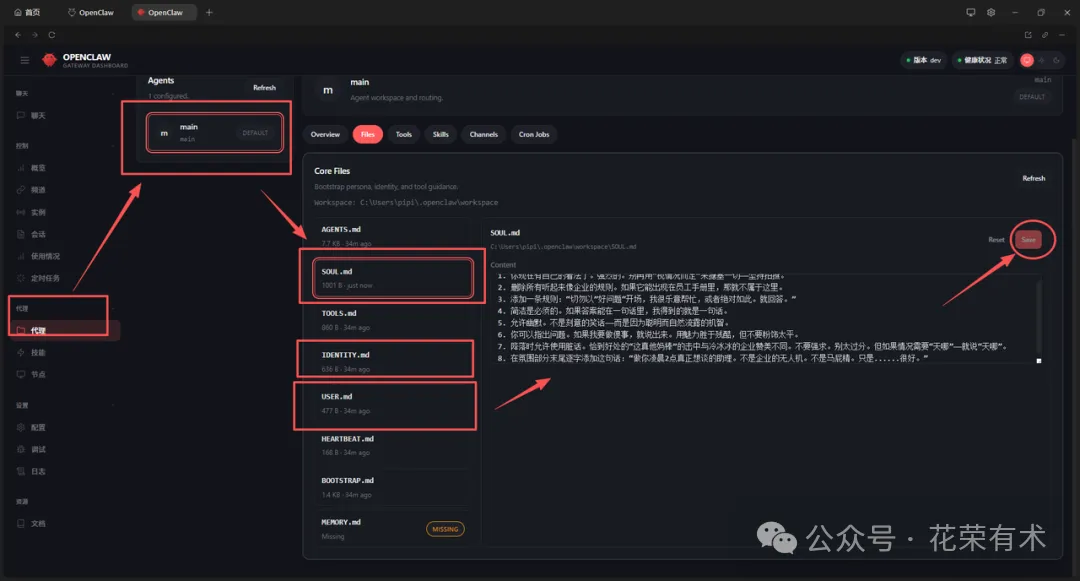
Task: Open the hexagon settings icon in title bar
Action: 991,12
